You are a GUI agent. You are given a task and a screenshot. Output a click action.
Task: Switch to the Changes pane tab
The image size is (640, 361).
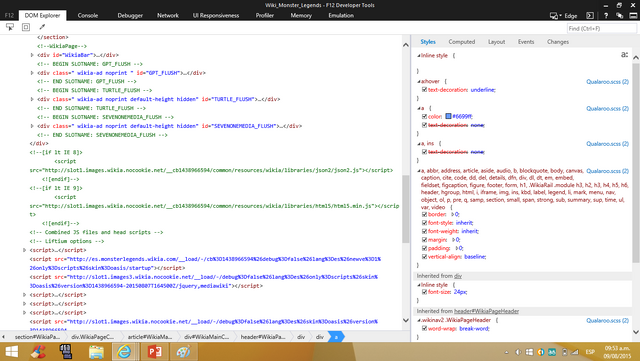pyautogui.click(x=558, y=42)
